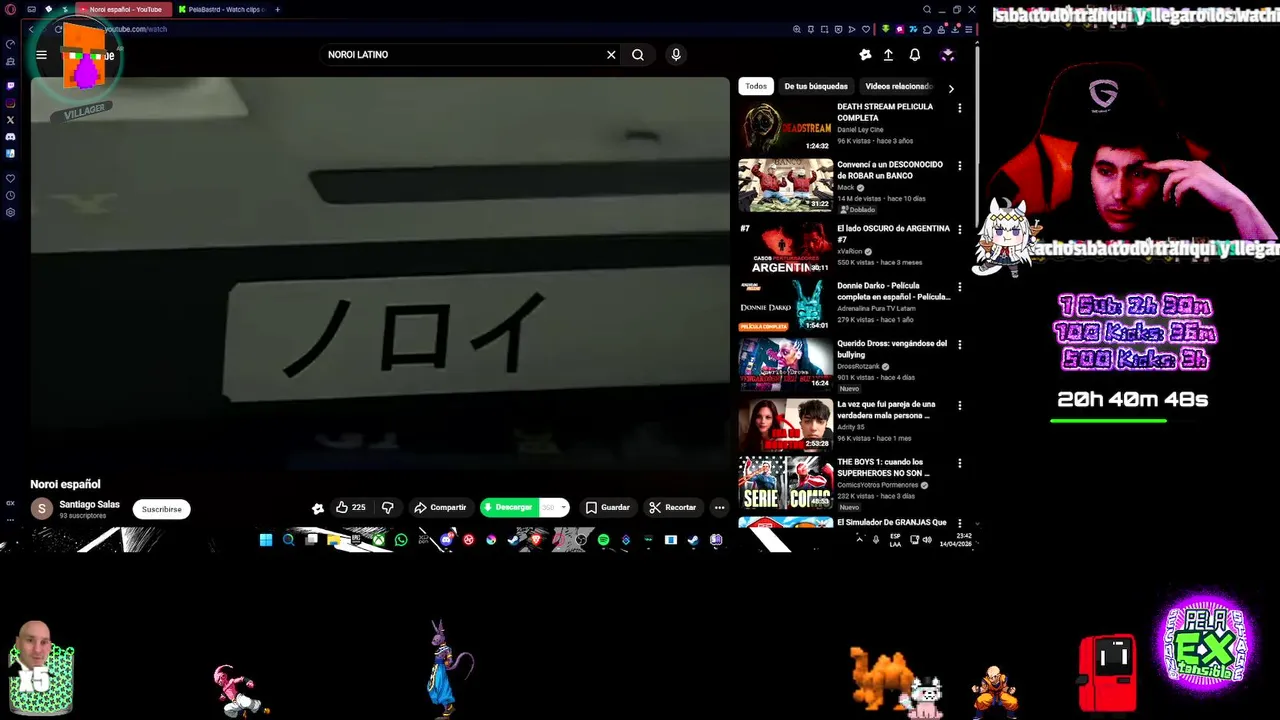Open the Santiago Salas channel name link
1280x720 pixels.
coord(89,505)
